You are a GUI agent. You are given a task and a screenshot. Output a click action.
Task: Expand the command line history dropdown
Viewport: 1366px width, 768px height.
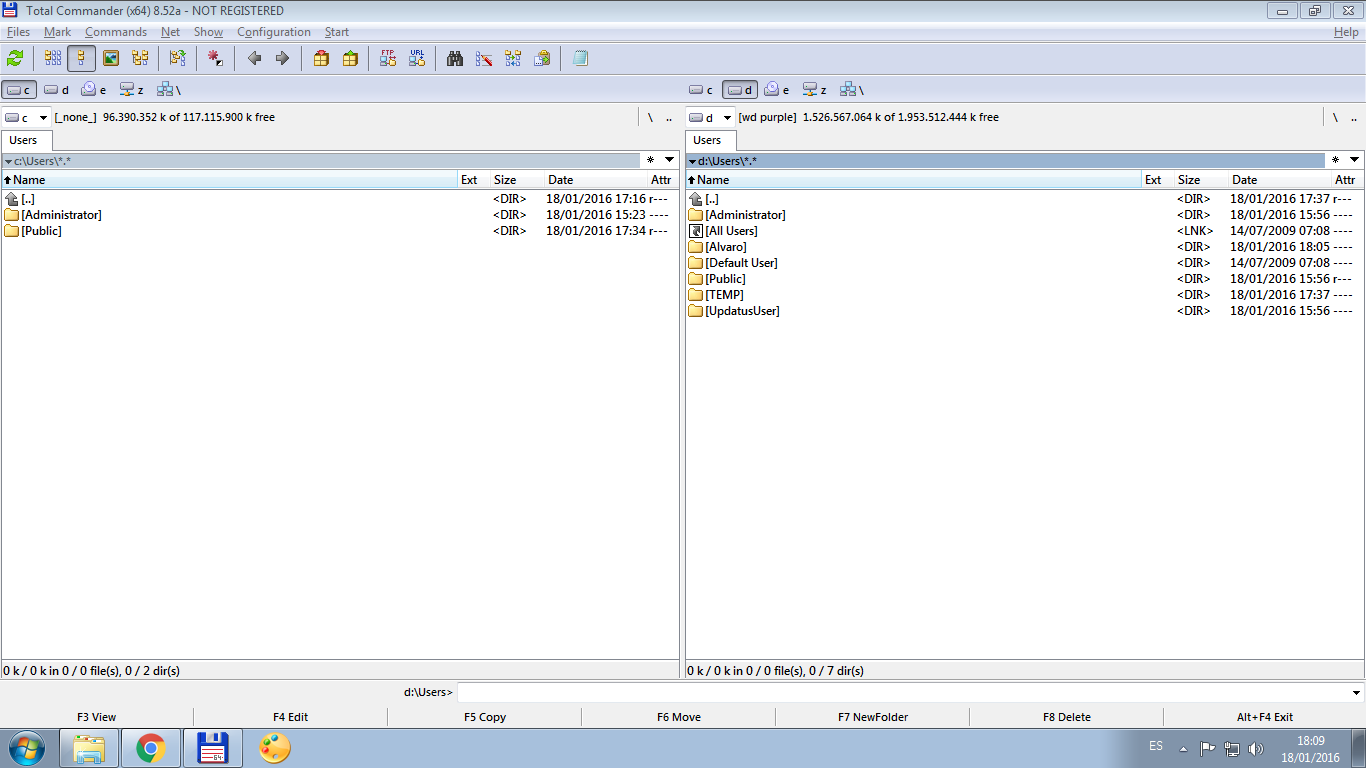point(1356,692)
